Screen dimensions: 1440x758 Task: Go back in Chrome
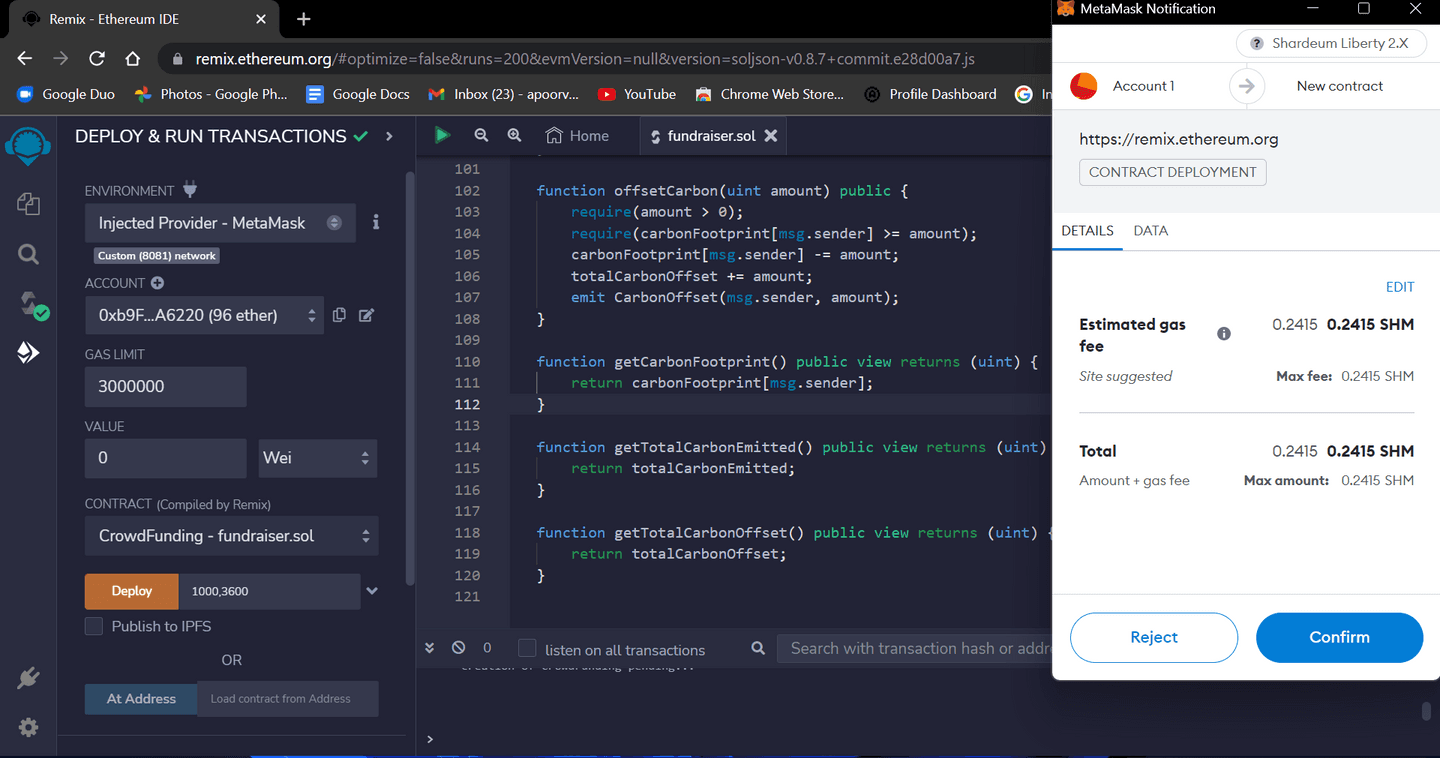pos(25,59)
